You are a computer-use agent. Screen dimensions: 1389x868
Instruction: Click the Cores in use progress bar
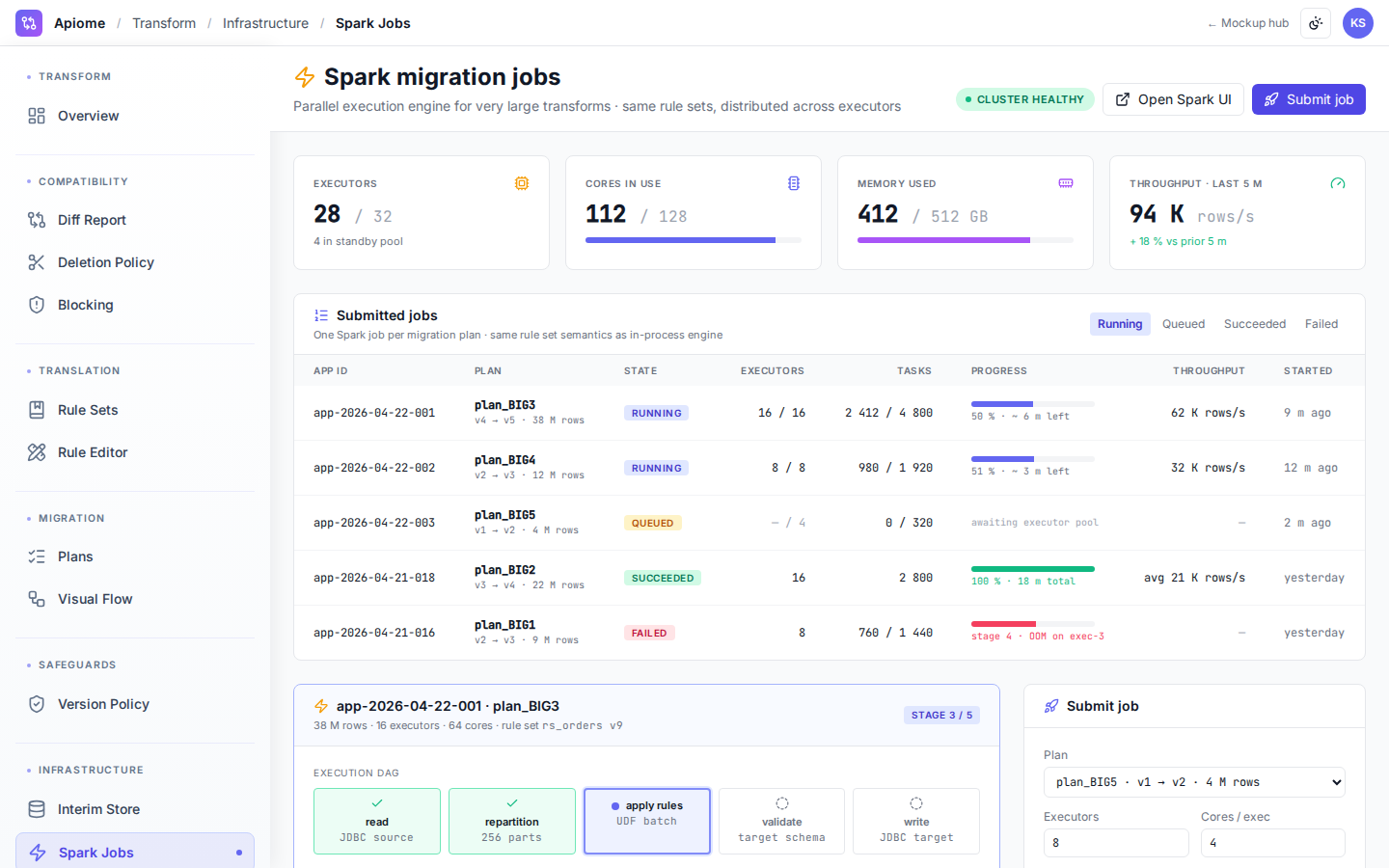tap(694, 240)
